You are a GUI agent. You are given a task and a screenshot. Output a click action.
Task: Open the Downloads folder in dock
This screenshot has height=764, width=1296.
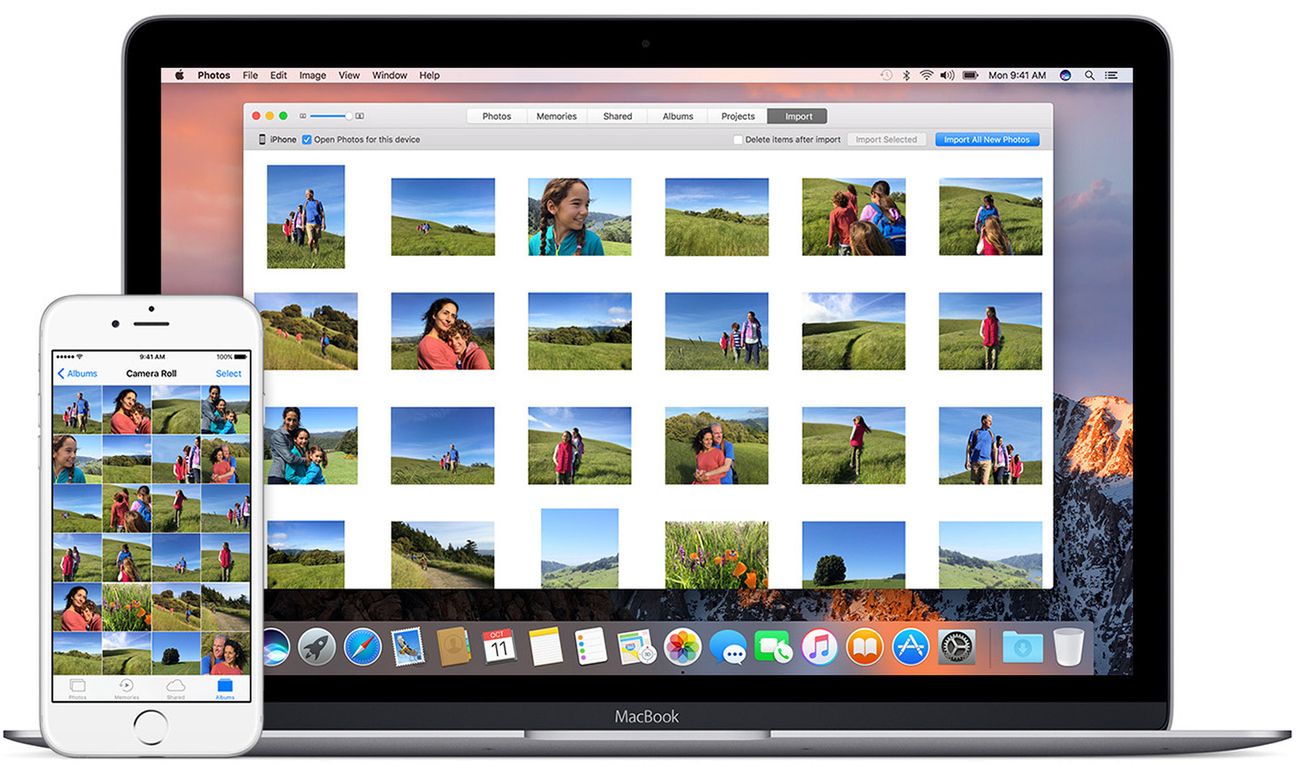[1022, 647]
